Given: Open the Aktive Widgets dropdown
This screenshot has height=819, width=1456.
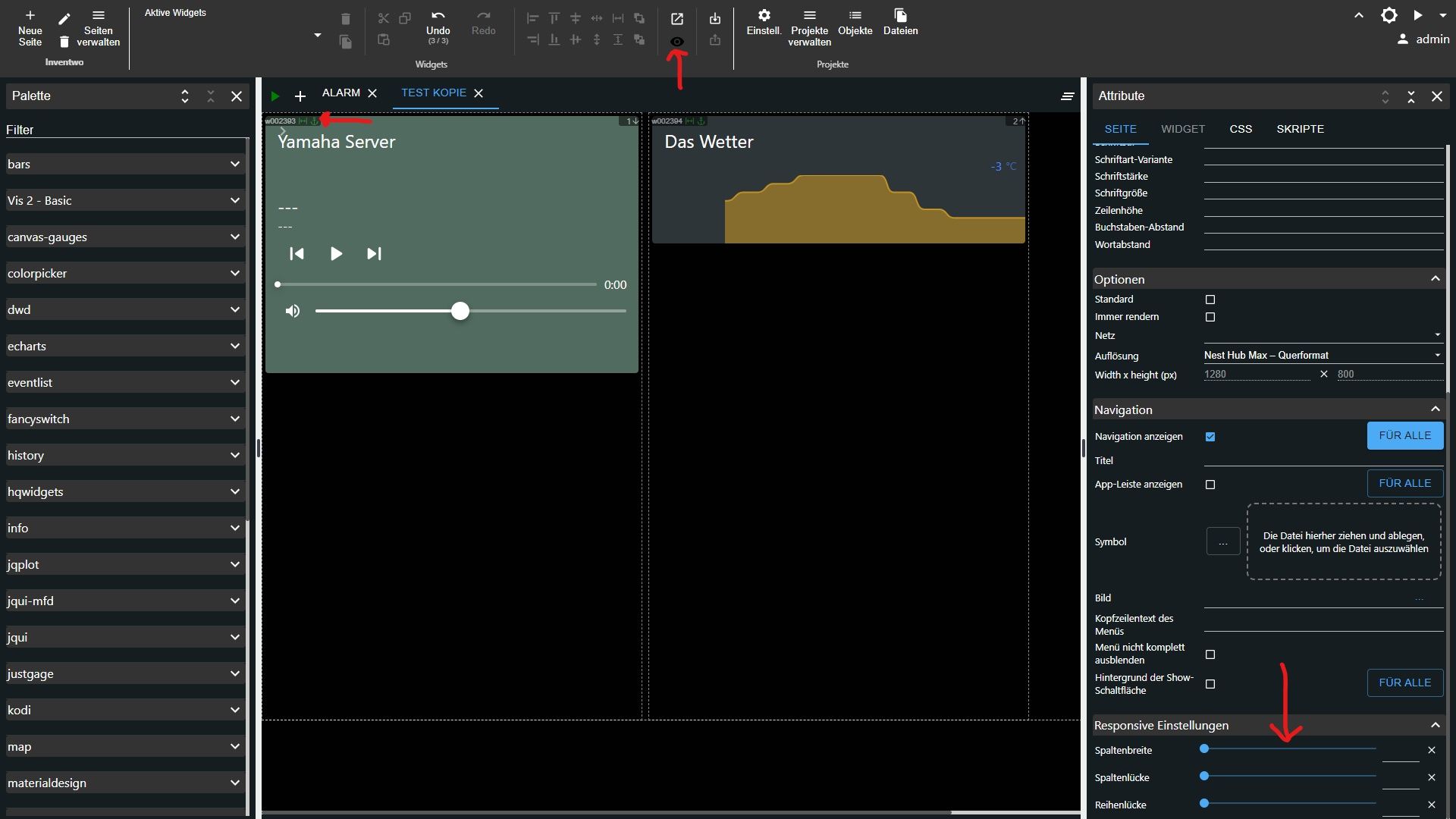Looking at the screenshot, I should click(317, 36).
